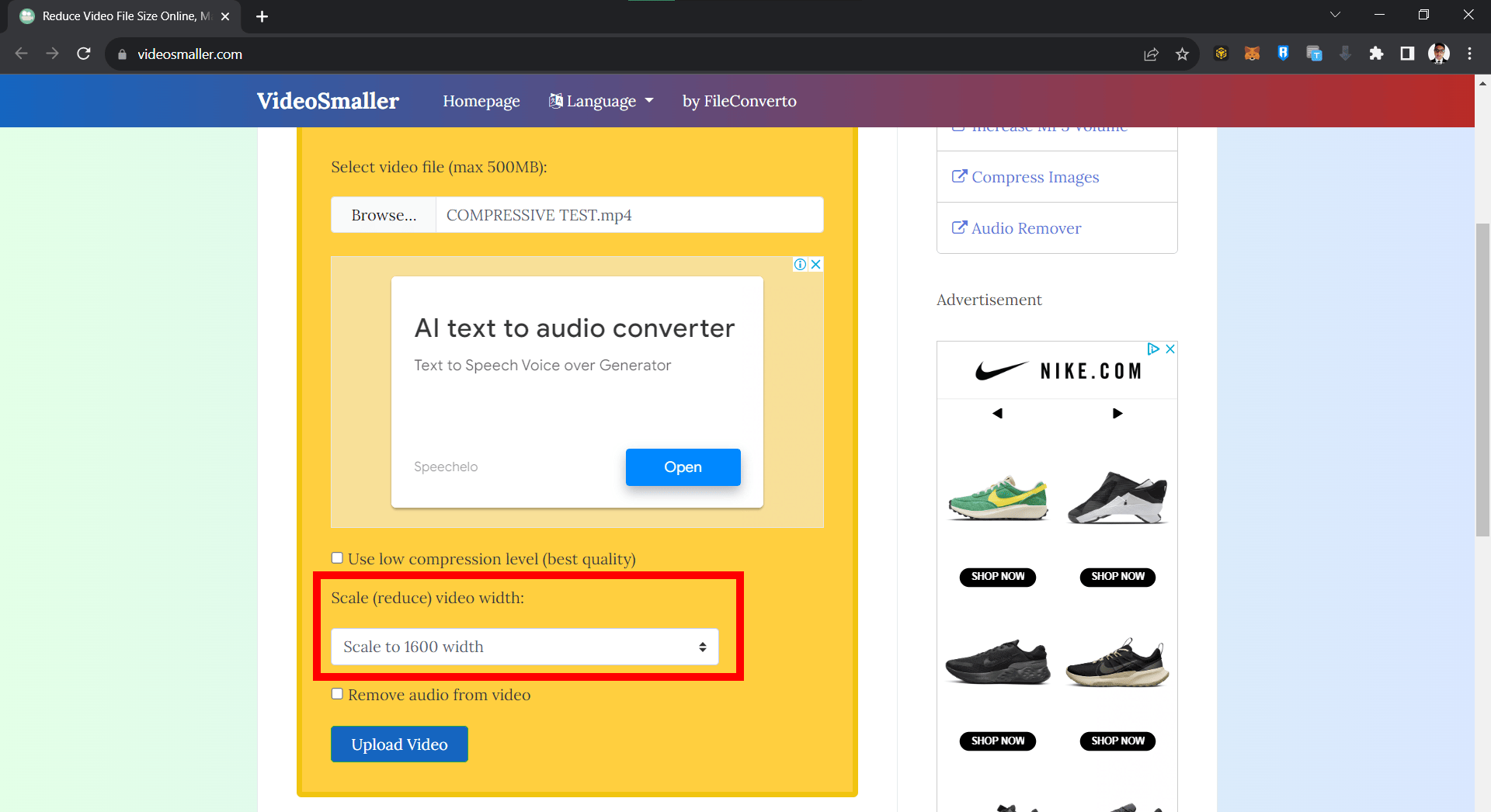Follow the Compress Images link
1491x812 pixels.
[x=1034, y=177]
